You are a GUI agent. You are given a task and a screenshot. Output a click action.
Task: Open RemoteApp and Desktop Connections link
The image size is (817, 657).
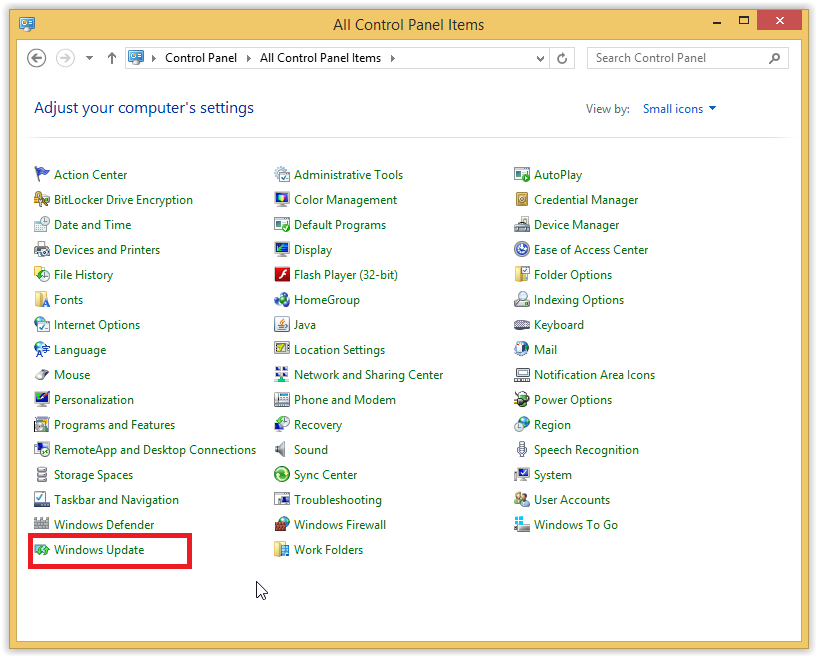click(155, 450)
